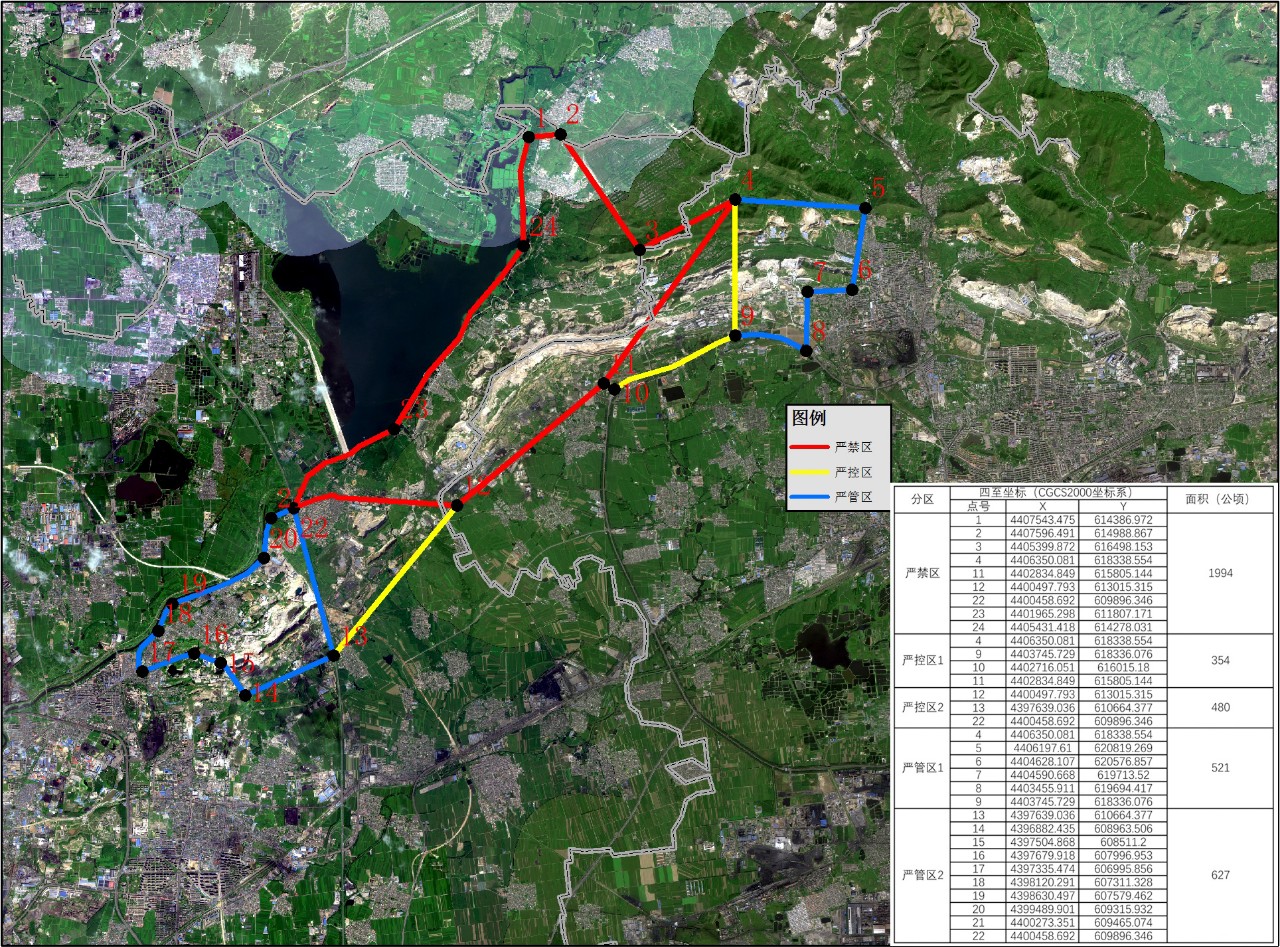This screenshot has height=947, width=1280.
Task: Select the black dot for point 3
Action: [x=640, y=248]
